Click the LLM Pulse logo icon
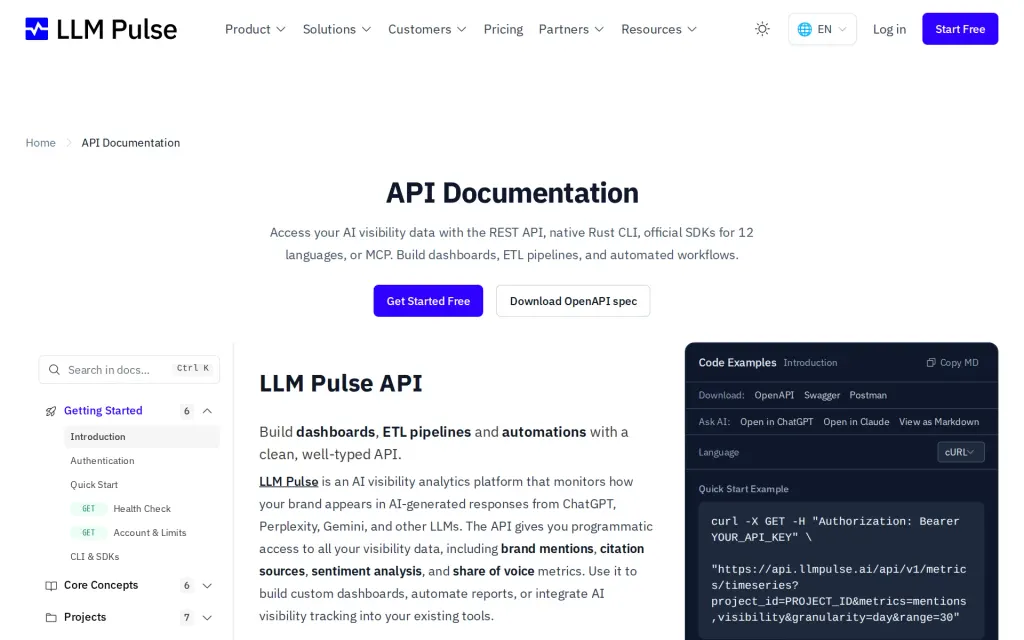 (x=37, y=29)
